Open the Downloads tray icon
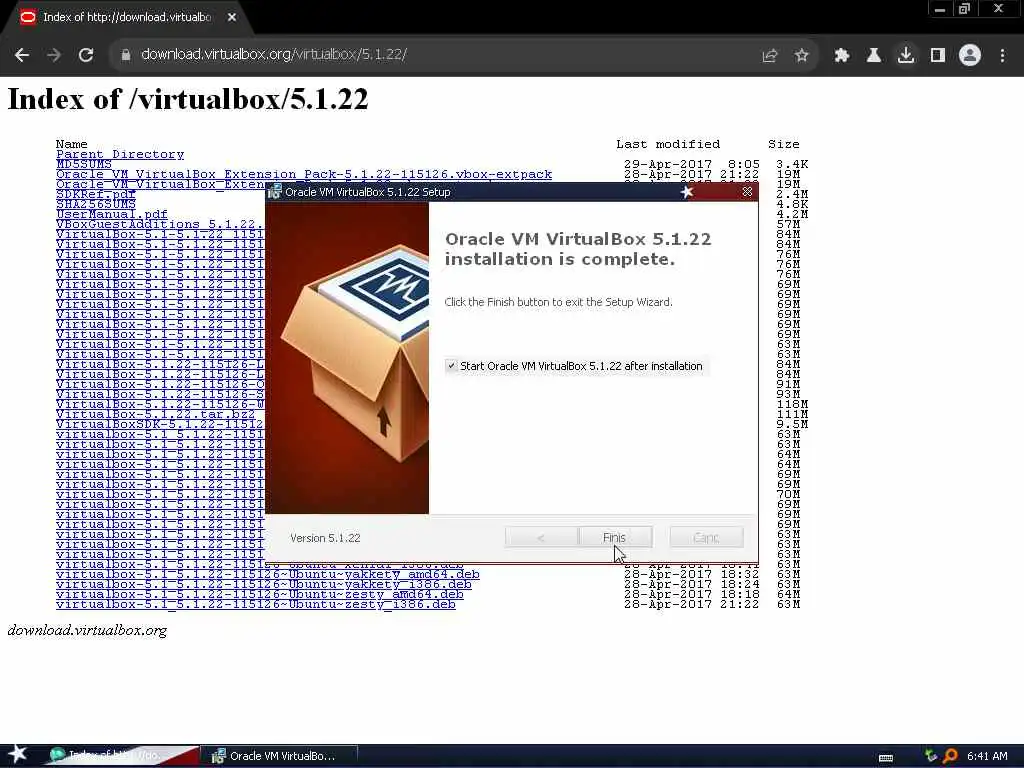This screenshot has width=1024, height=768. pyautogui.click(x=906, y=56)
